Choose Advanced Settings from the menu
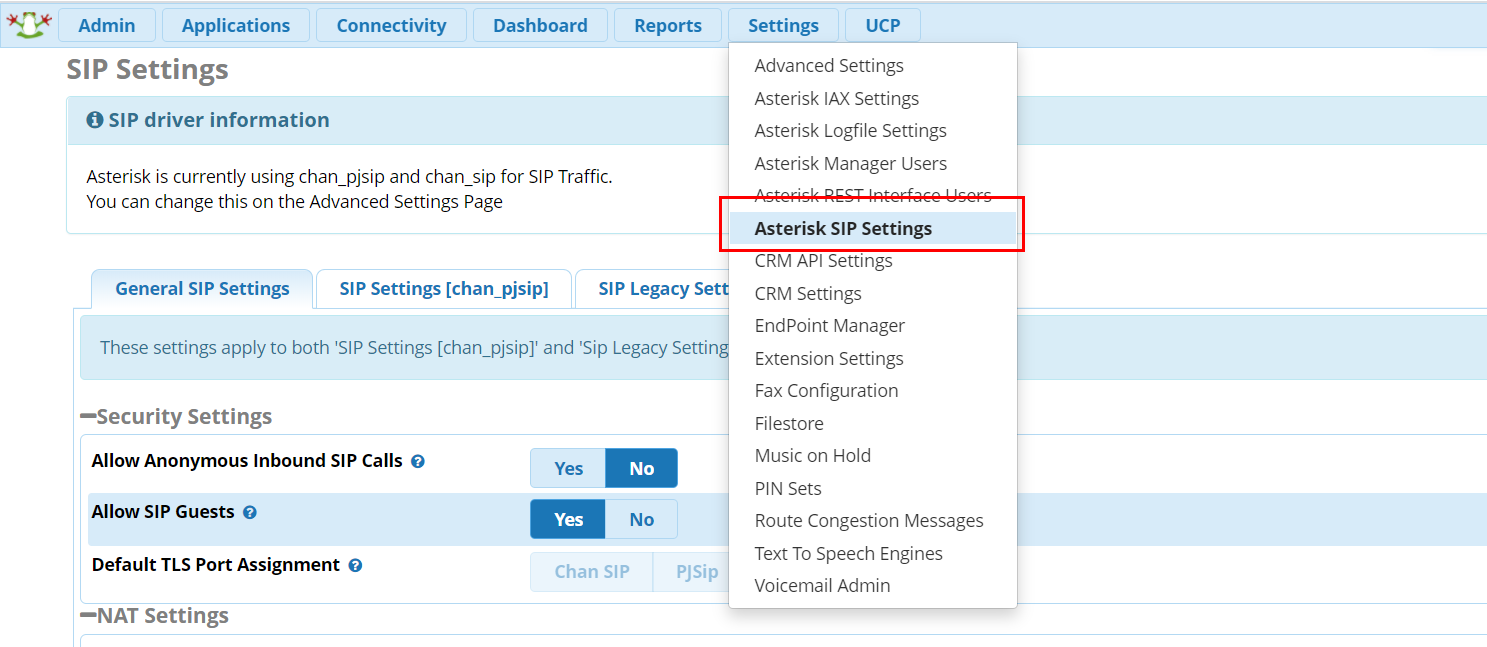1487x647 pixels. click(872, 66)
